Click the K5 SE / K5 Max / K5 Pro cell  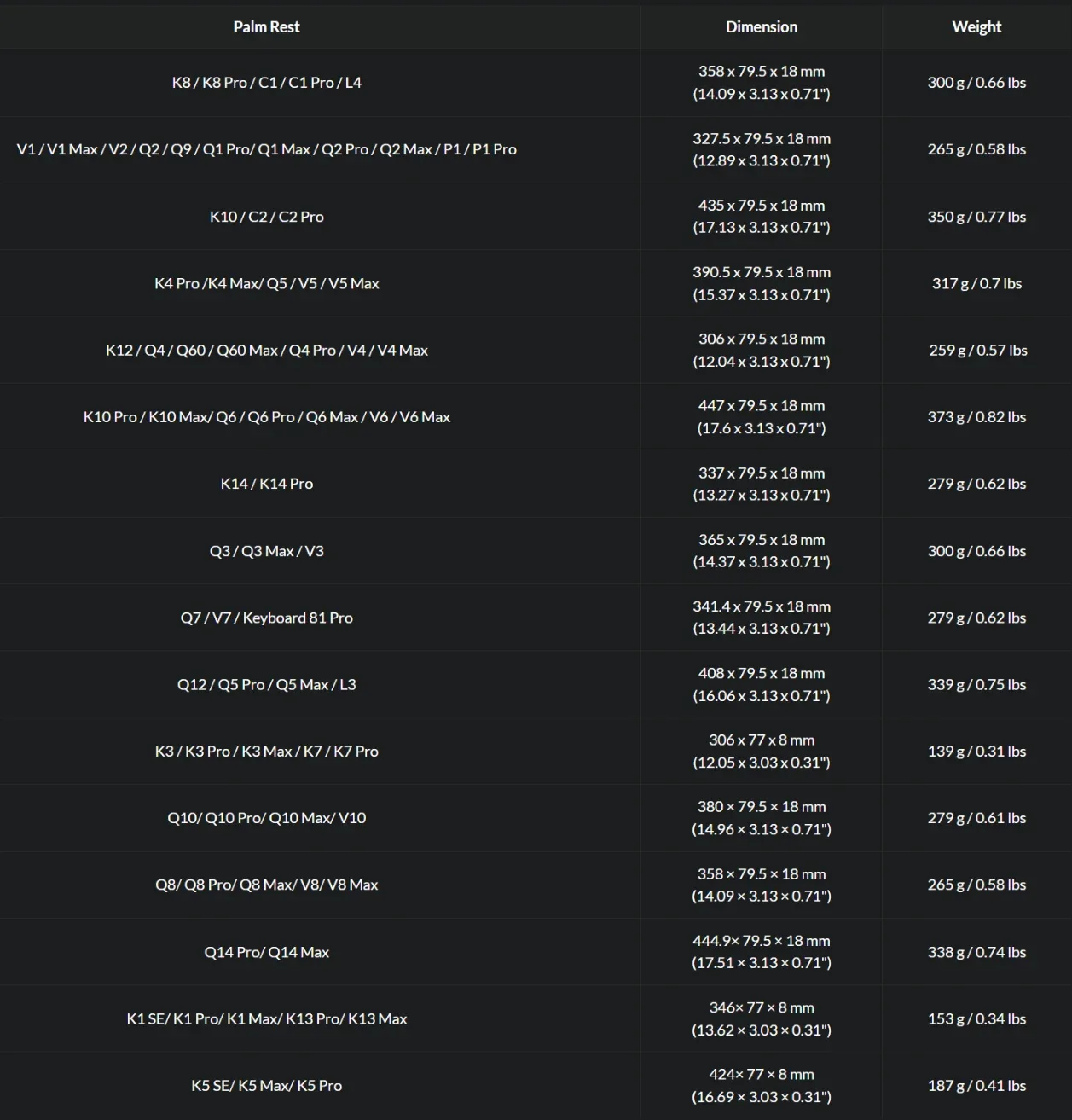(266, 1086)
